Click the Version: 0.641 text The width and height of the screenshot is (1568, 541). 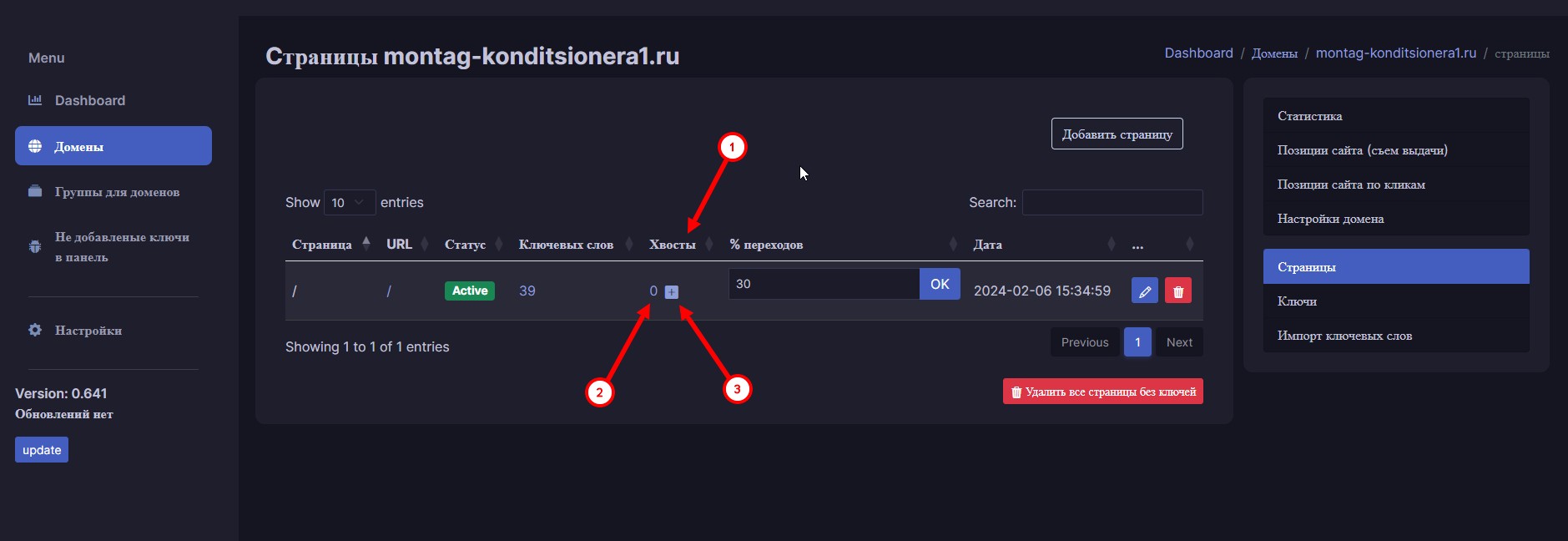coord(61,393)
